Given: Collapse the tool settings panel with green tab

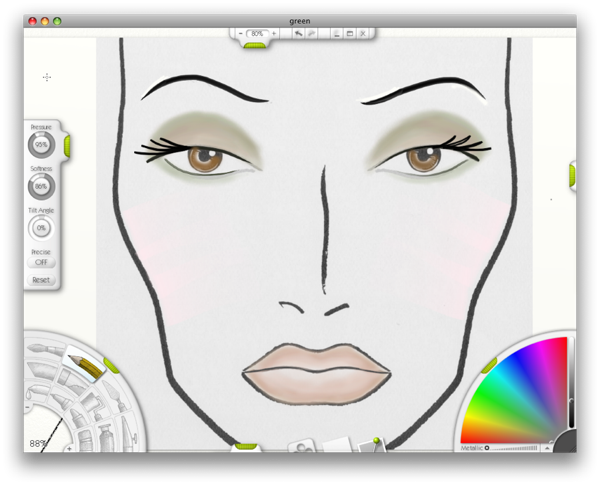Looking at the screenshot, I should pos(67,146).
